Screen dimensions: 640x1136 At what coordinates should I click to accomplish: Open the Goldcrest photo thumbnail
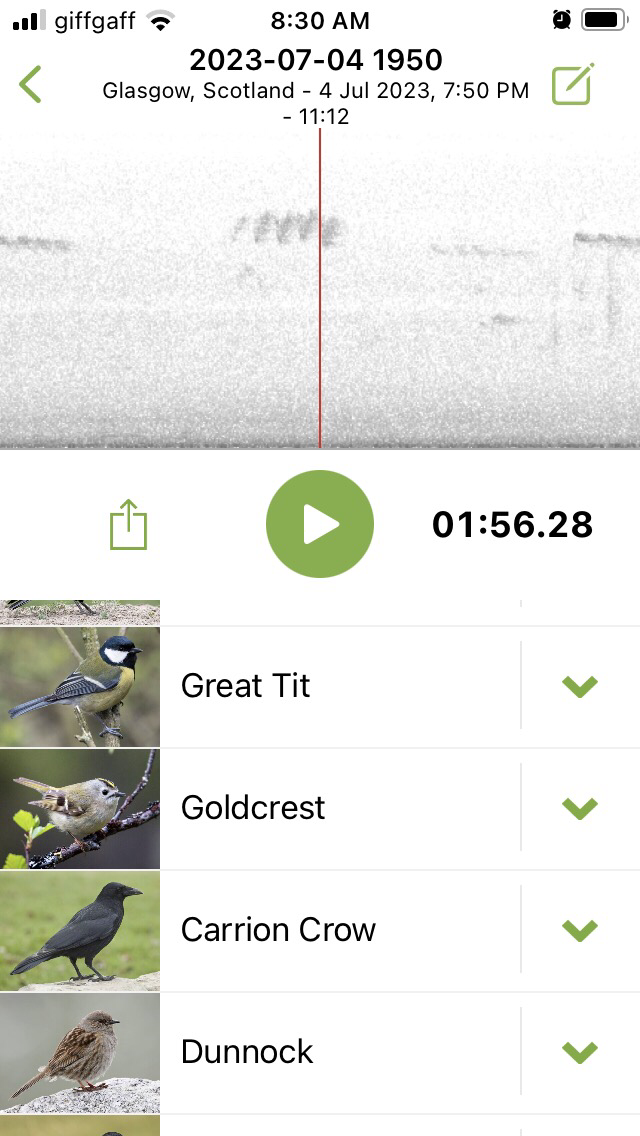pyautogui.click(x=80, y=809)
